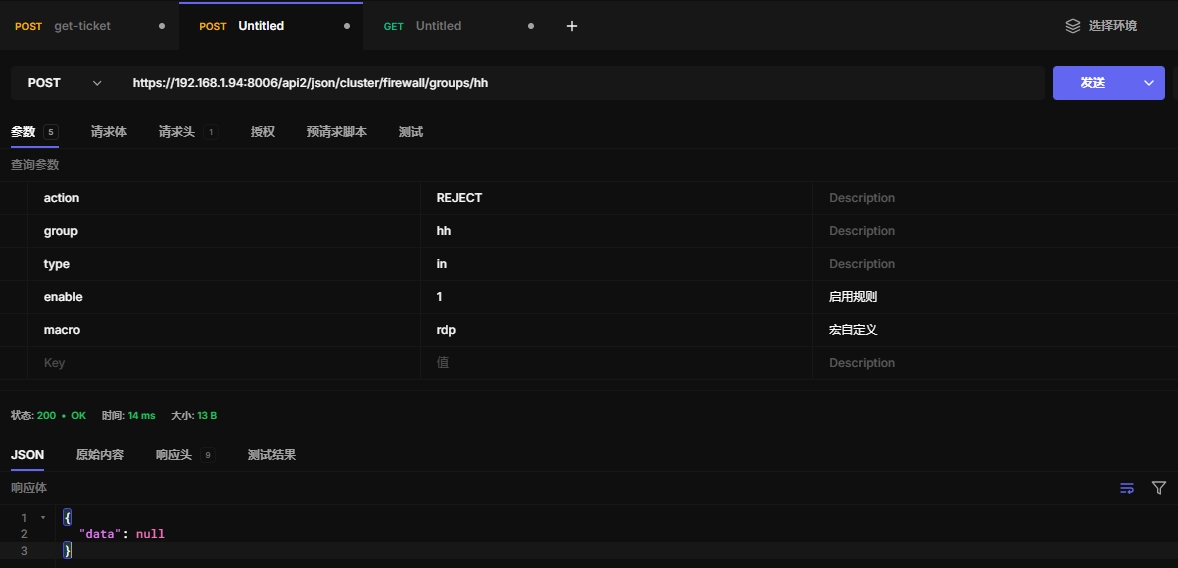1178x568 pixels.
Task: View the 原始内容 raw response tab
Action: (100, 455)
